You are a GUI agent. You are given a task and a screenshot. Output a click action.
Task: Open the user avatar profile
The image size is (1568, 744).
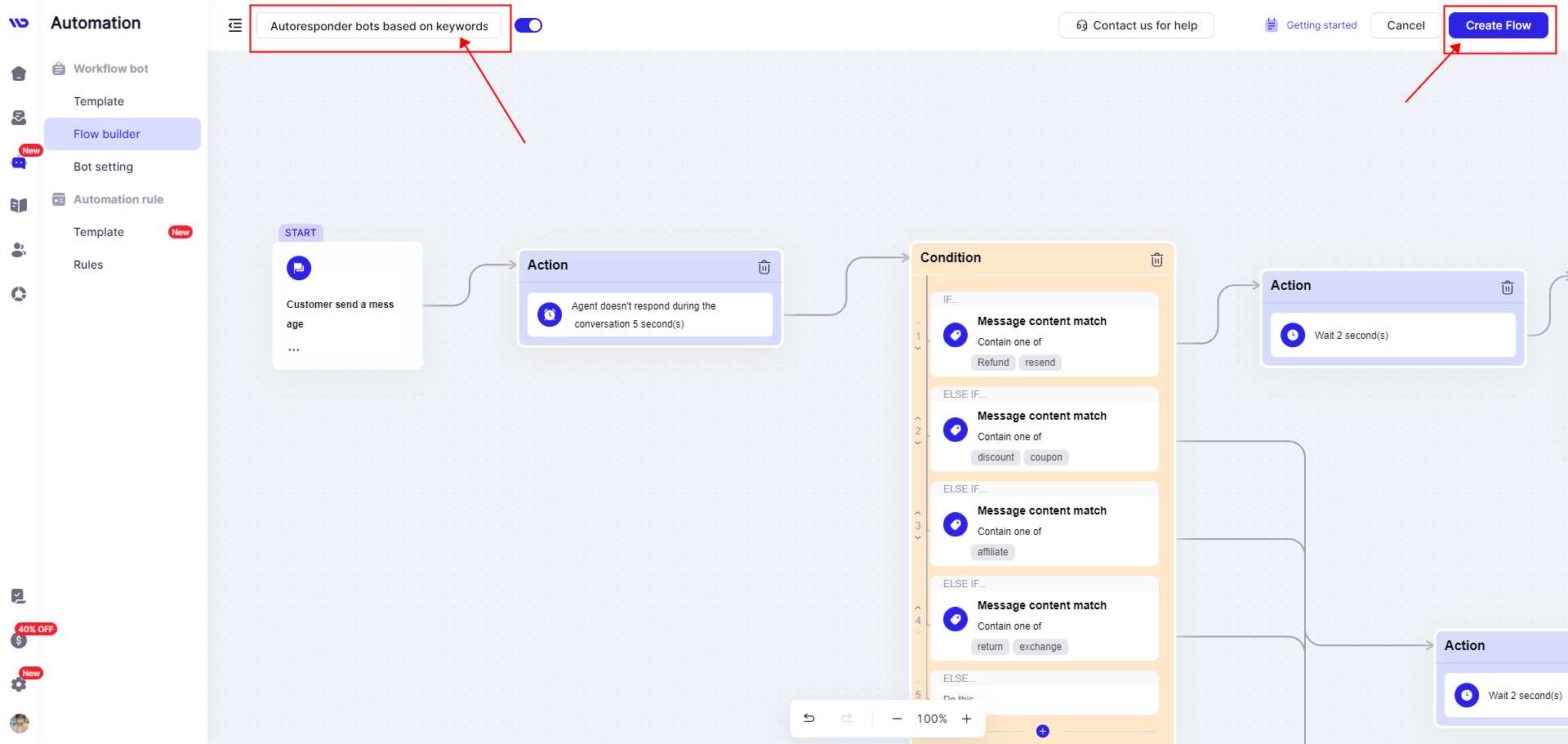[19, 723]
